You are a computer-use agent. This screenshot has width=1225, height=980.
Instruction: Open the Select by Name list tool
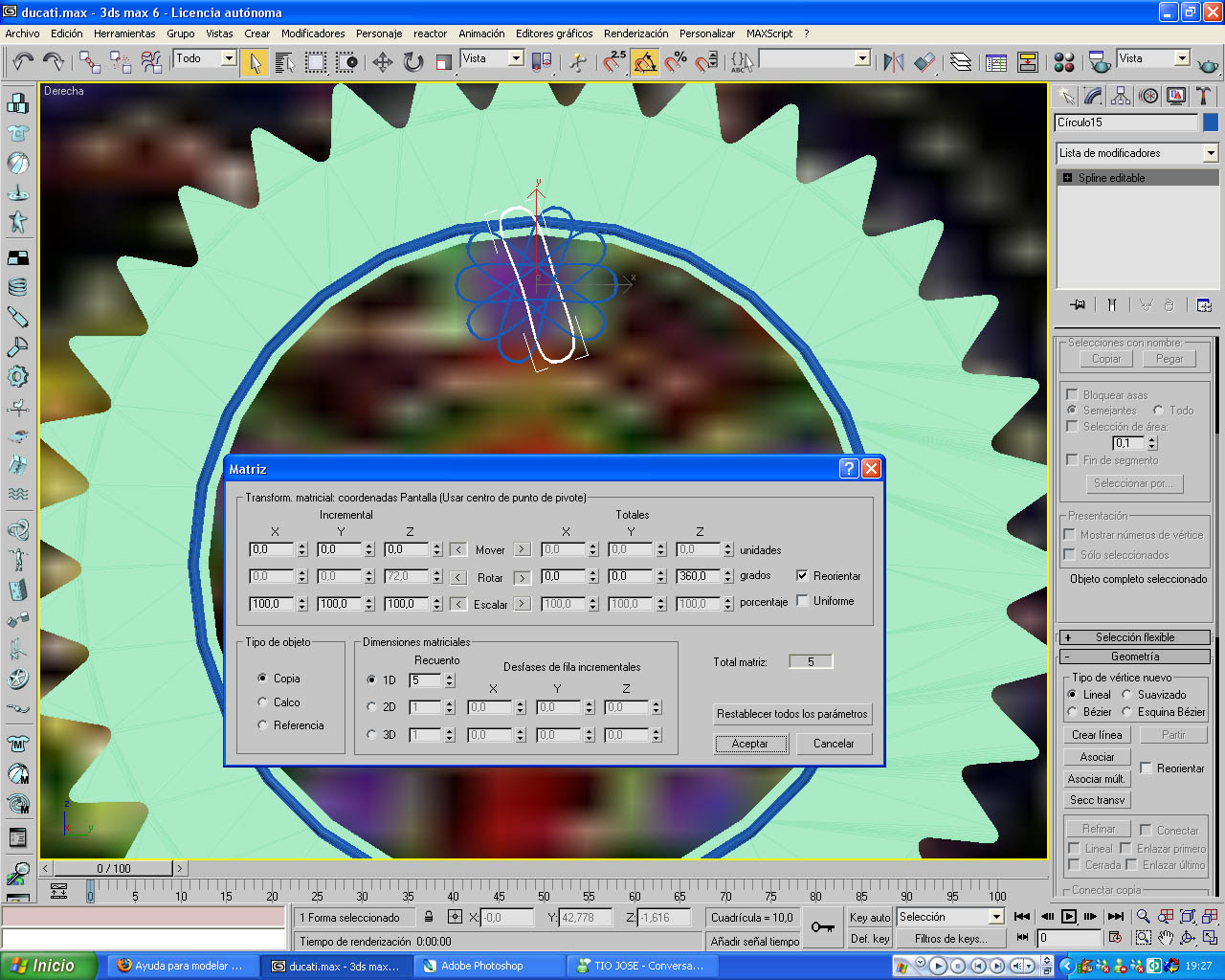[284, 62]
